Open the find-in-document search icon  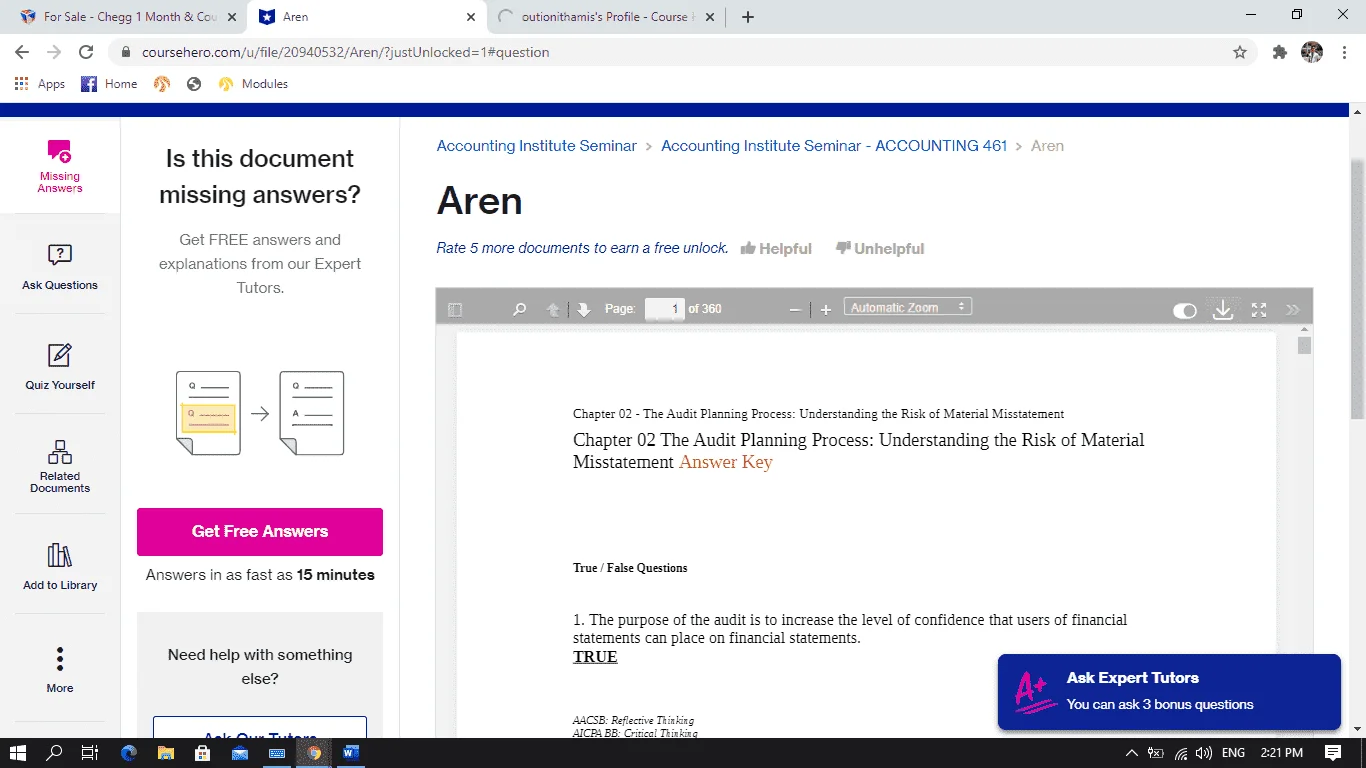click(519, 310)
